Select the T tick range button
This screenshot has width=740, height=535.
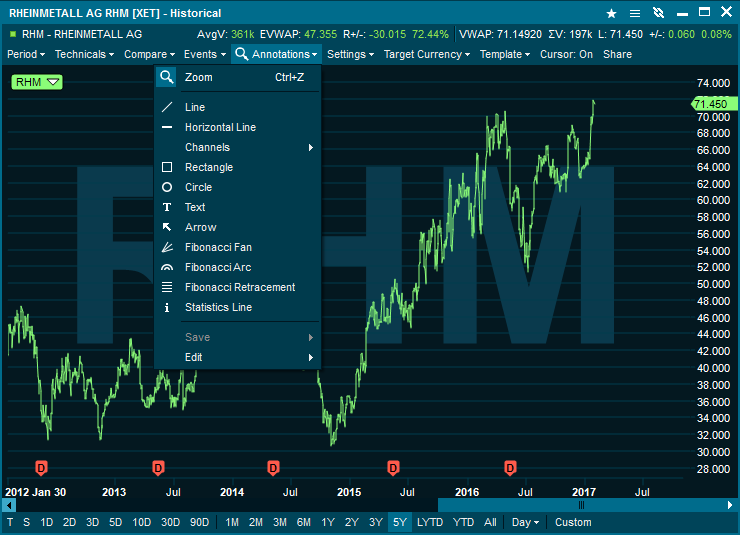tap(10, 522)
